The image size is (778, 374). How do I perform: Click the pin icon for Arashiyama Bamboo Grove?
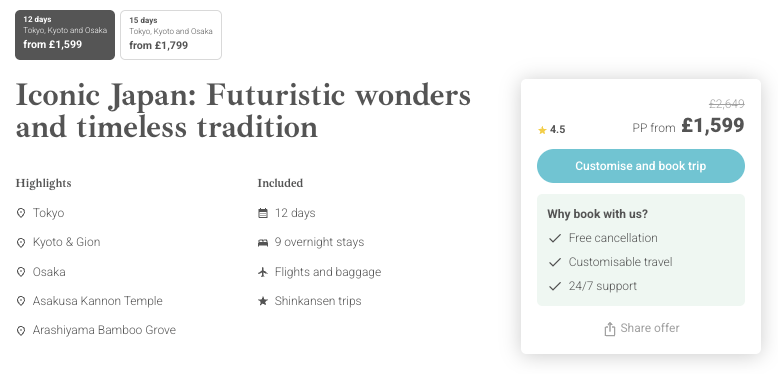coord(21,330)
